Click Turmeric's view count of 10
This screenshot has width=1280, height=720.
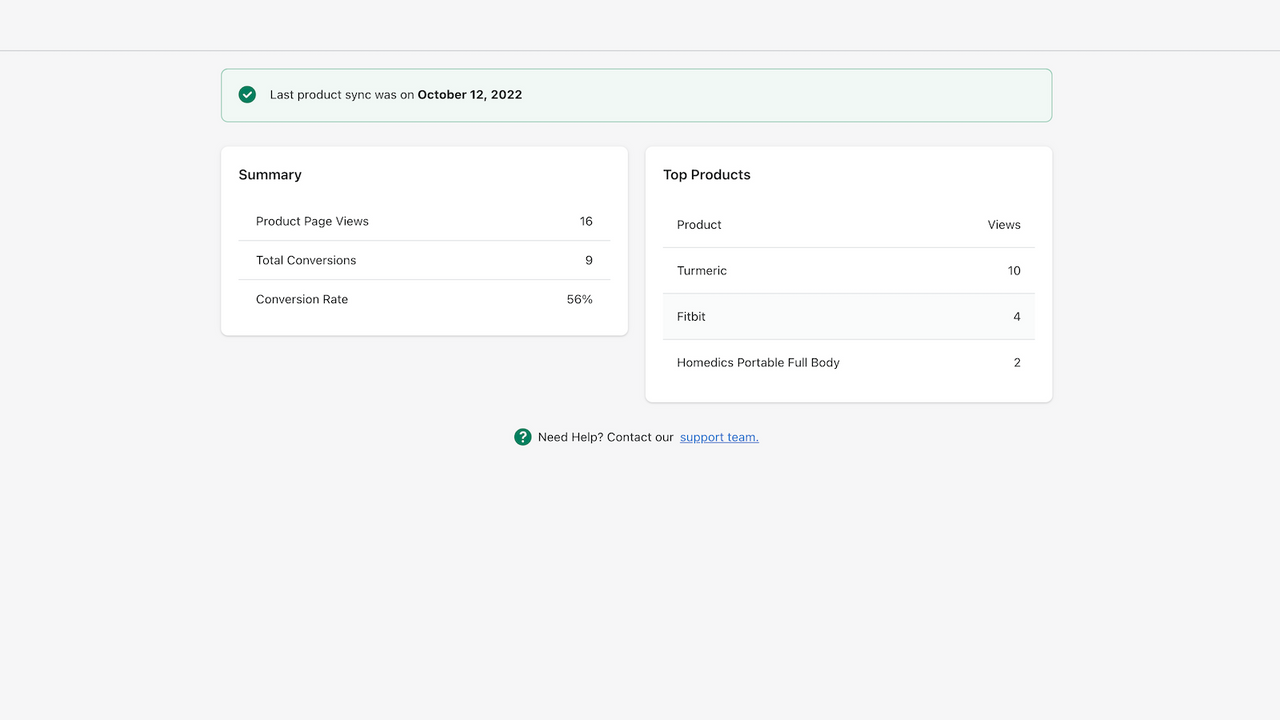tap(1014, 270)
